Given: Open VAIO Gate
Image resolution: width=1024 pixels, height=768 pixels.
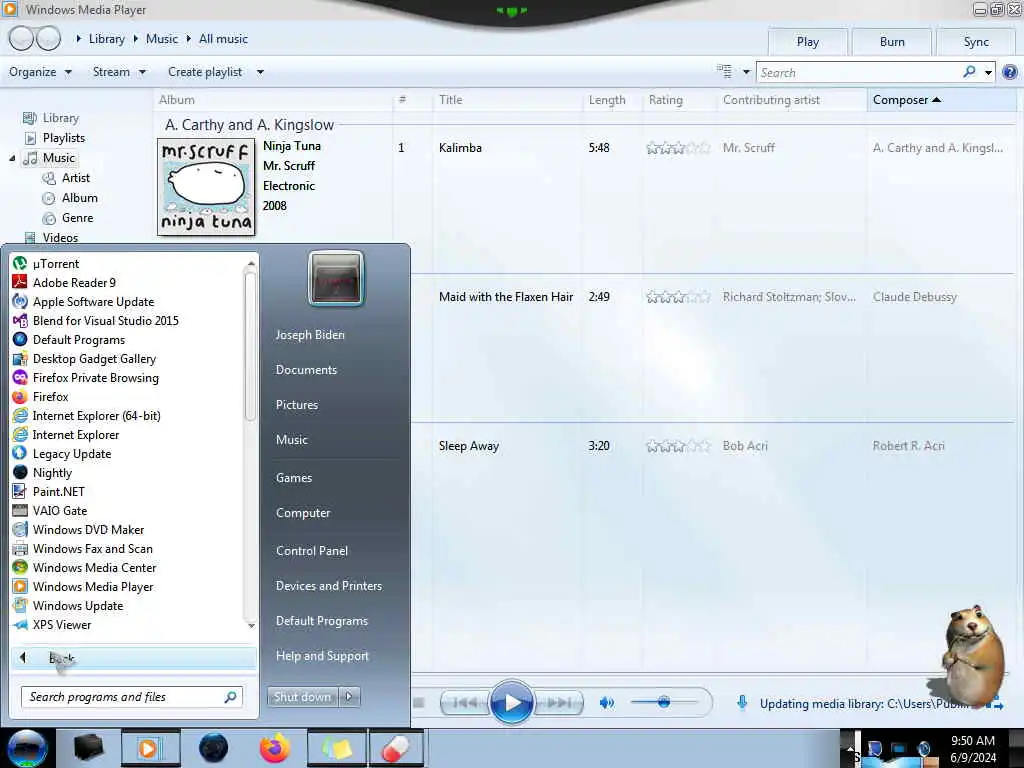Looking at the screenshot, I should 50,511.
